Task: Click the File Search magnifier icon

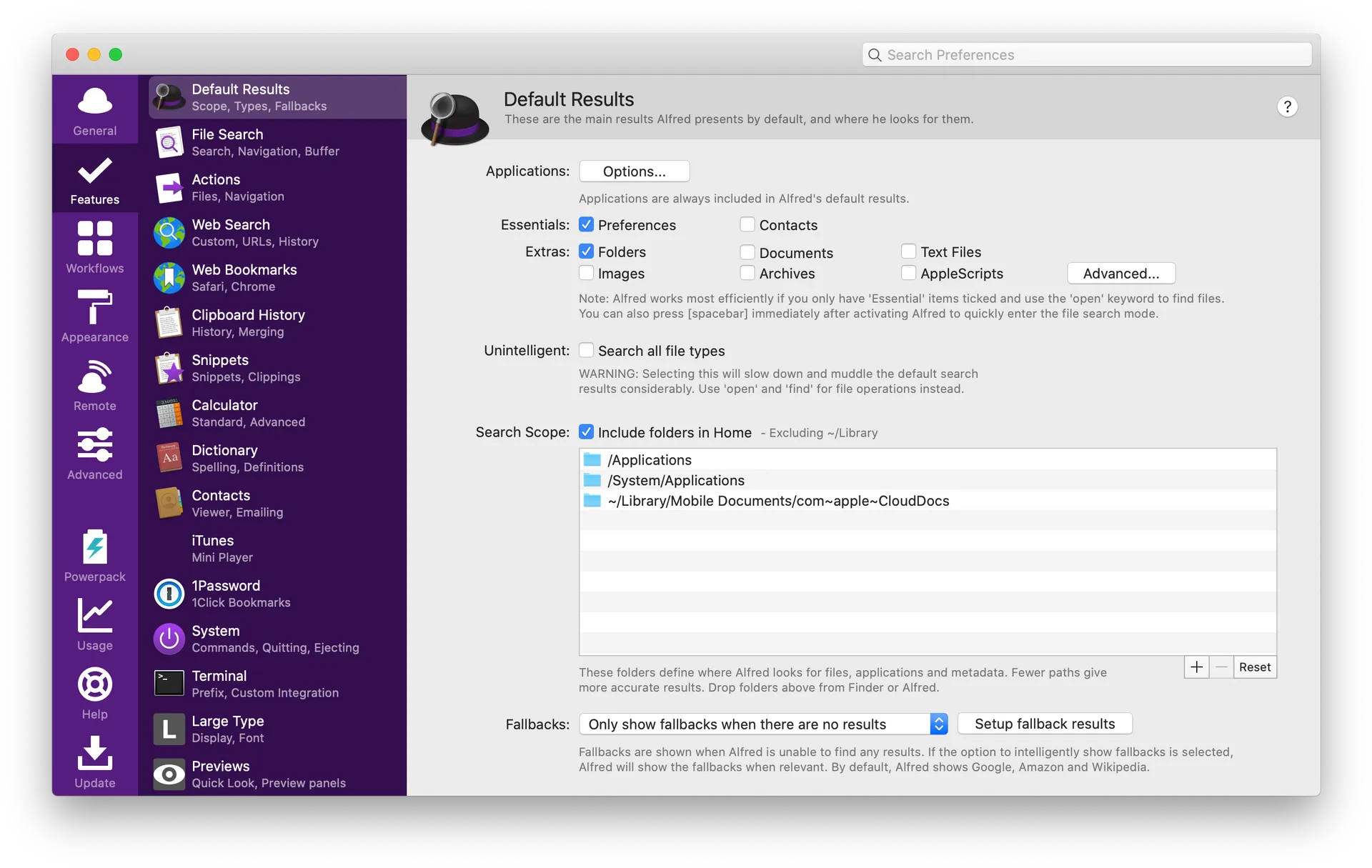Action: click(169, 142)
